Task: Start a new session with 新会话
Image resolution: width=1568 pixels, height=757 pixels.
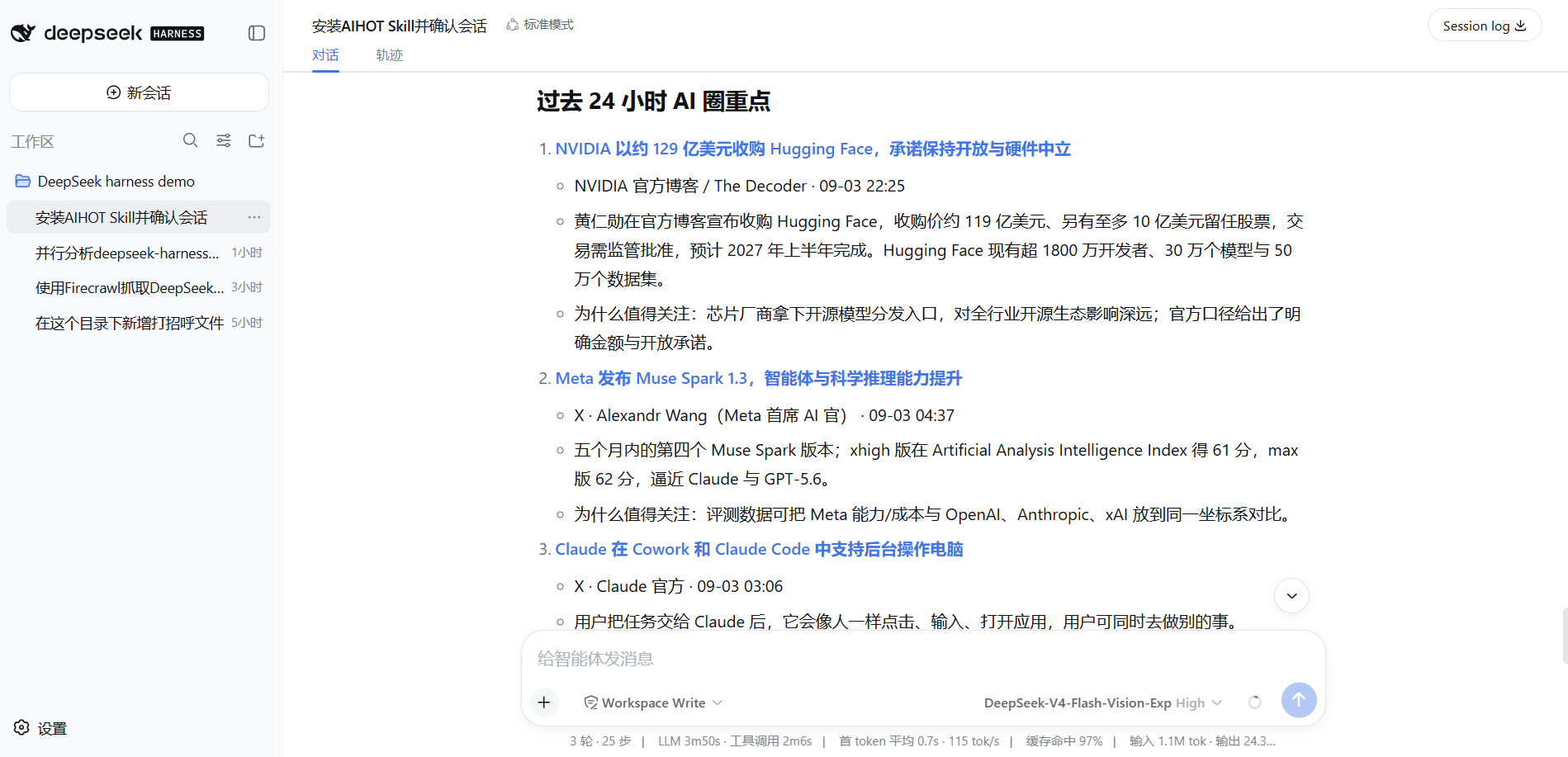Action: point(139,92)
